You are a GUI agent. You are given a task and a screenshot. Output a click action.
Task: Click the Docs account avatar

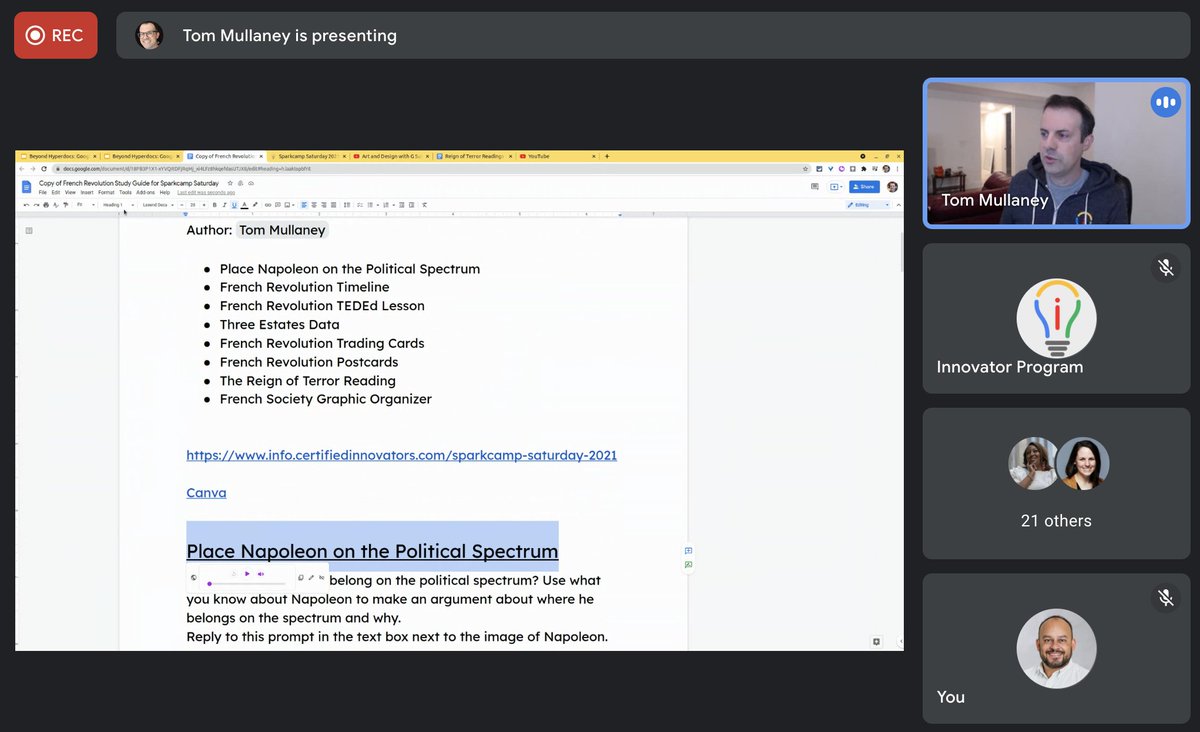point(892,187)
